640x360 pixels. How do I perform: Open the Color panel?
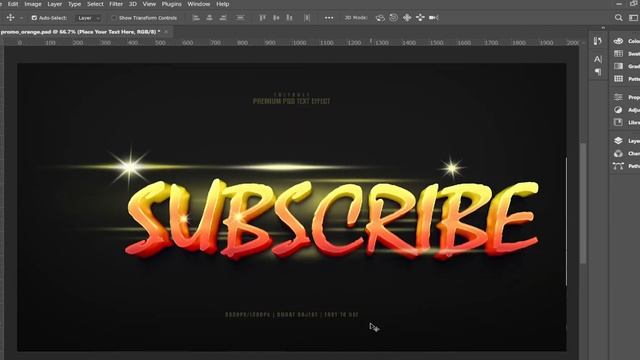[x=626, y=41]
